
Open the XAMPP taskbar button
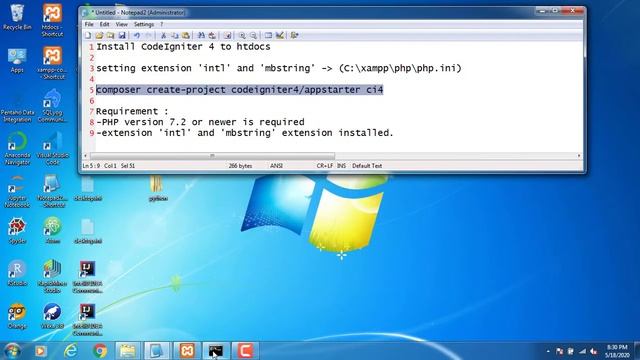(x=187, y=351)
